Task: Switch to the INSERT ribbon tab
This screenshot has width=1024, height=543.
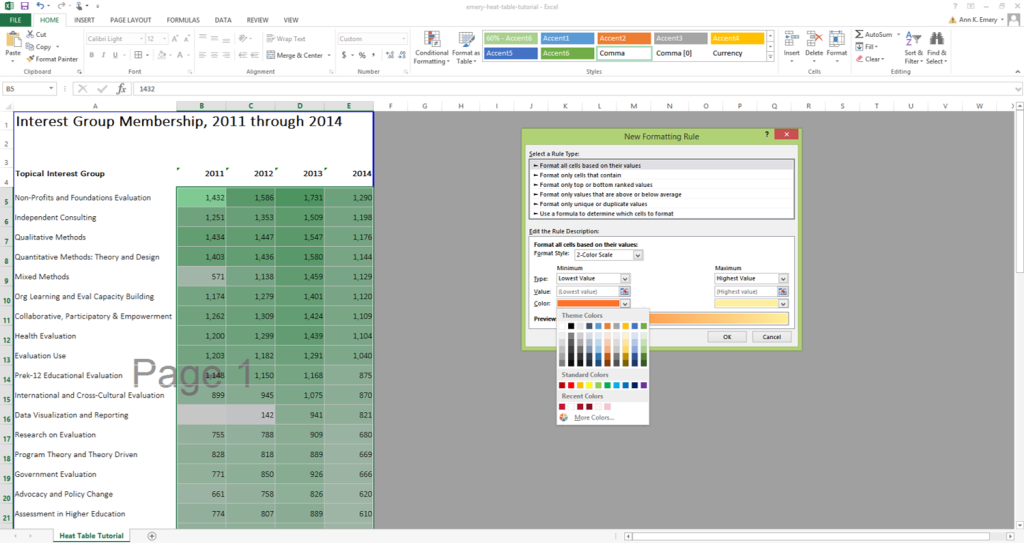Action: (84, 20)
